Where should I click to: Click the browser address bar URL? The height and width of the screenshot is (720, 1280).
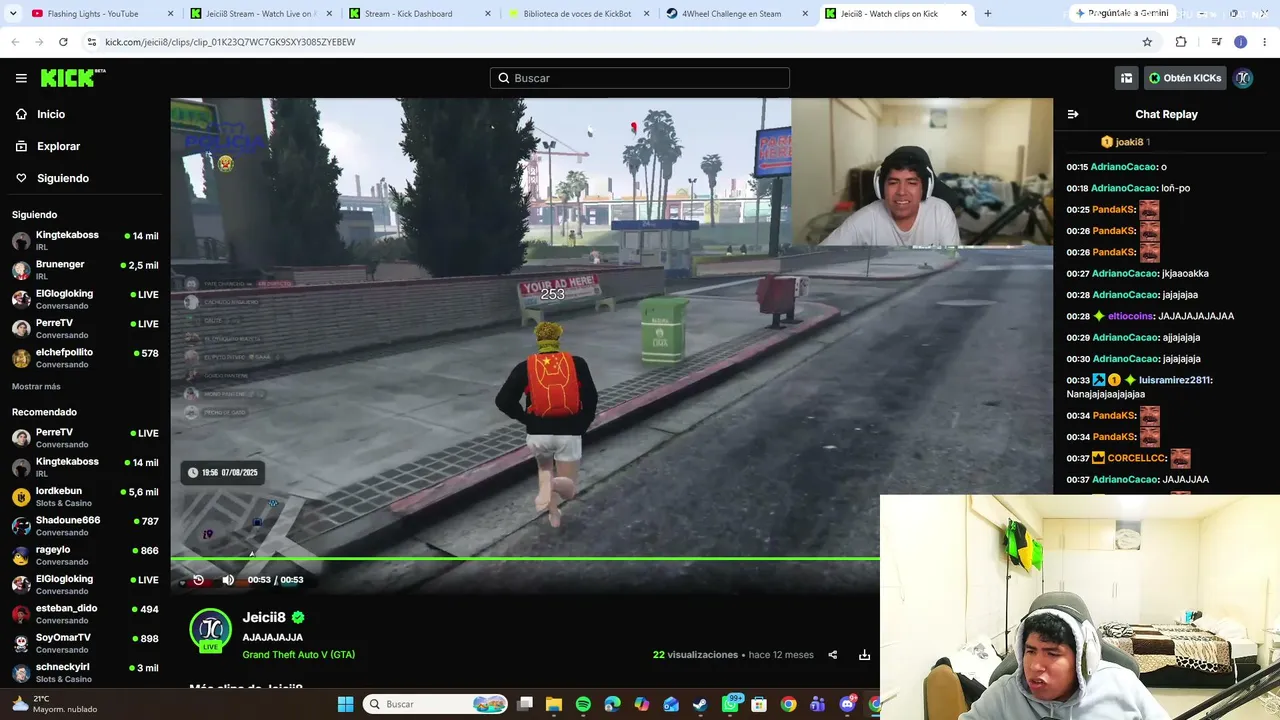(x=230, y=42)
